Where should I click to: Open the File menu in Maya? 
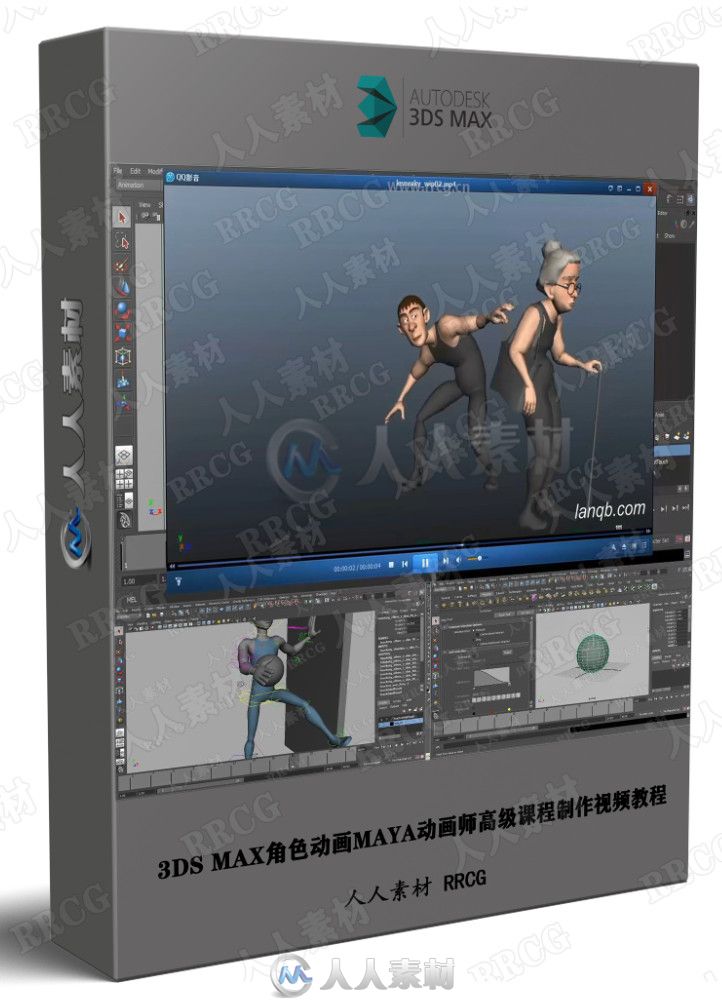coord(118,171)
